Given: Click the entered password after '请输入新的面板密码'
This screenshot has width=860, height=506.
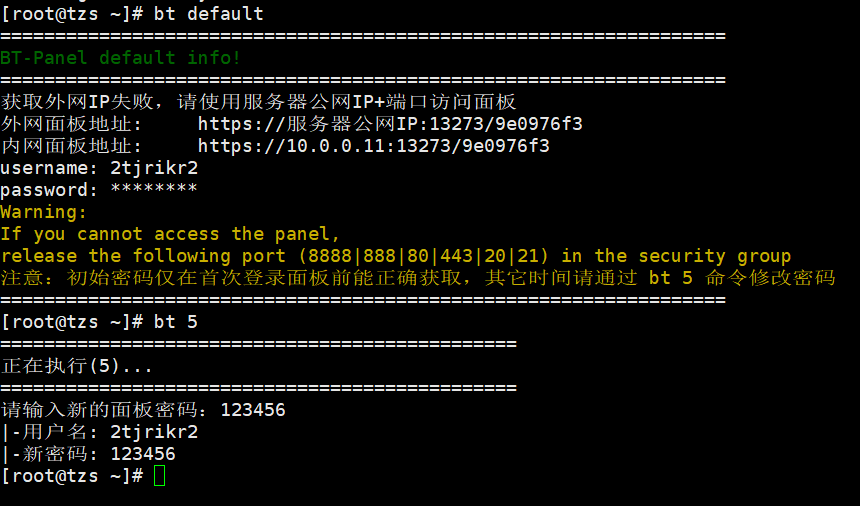Looking at the screenshot, I should click(253, 410).
